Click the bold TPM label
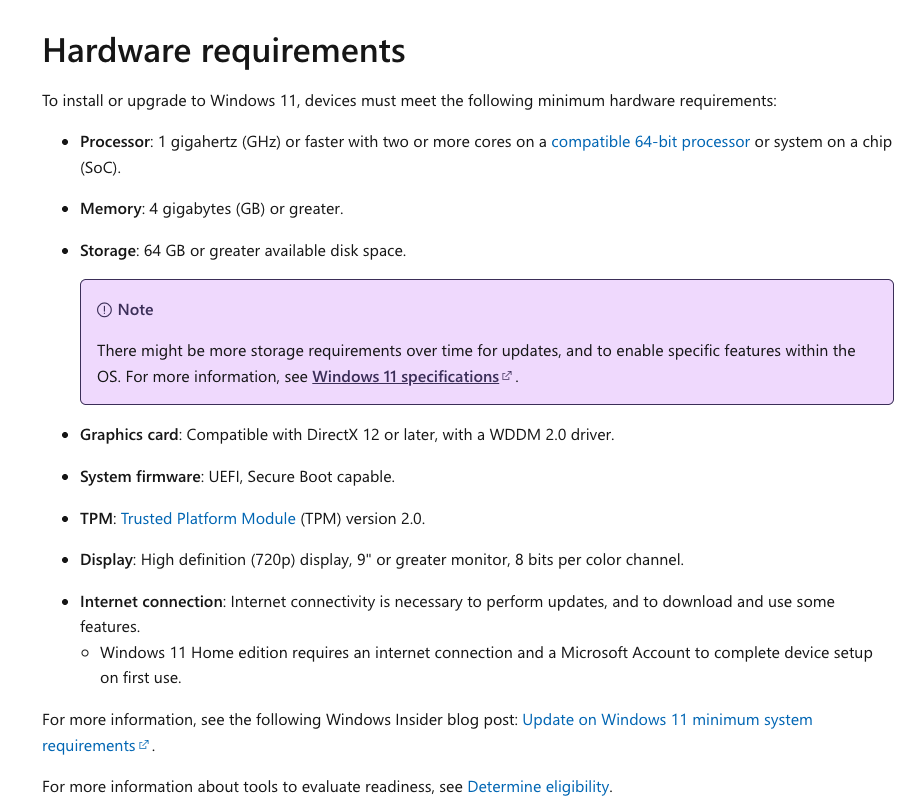Image resolution: width=921 pixels, height=812 pixels. click(96, 519)
